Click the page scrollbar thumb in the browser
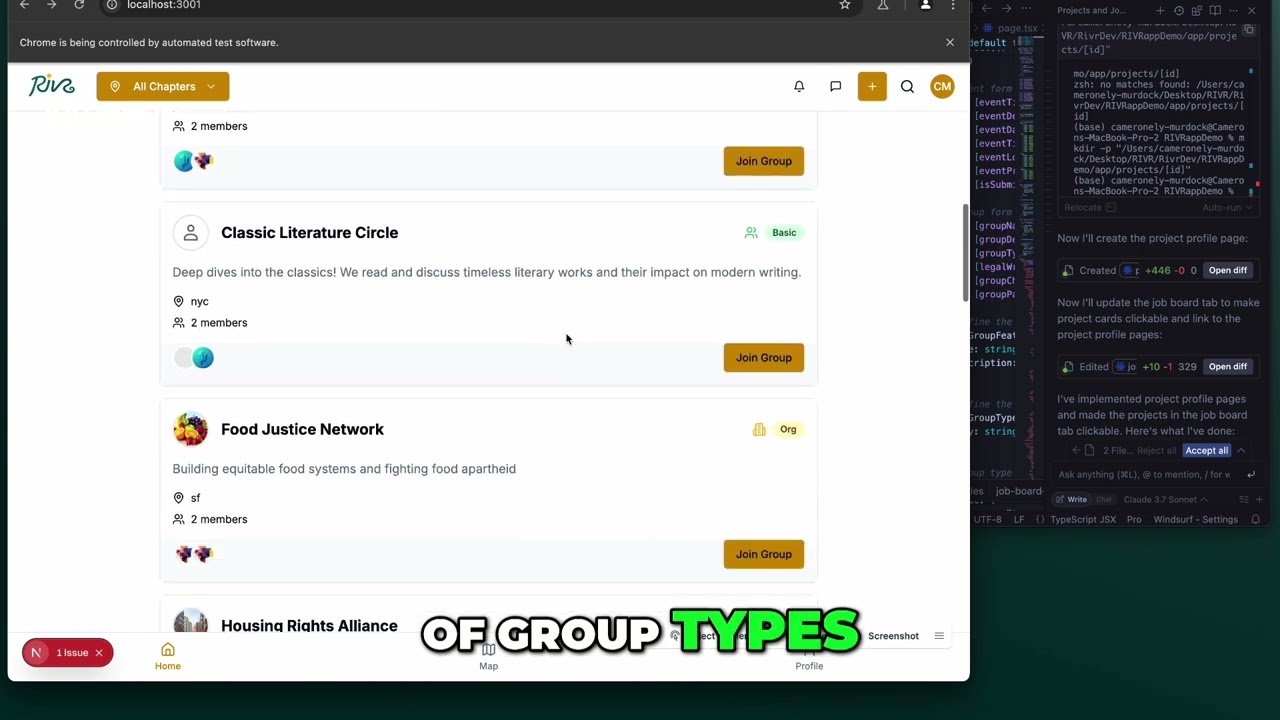Screen dimensions: 1280x720 tap(965, 253)
